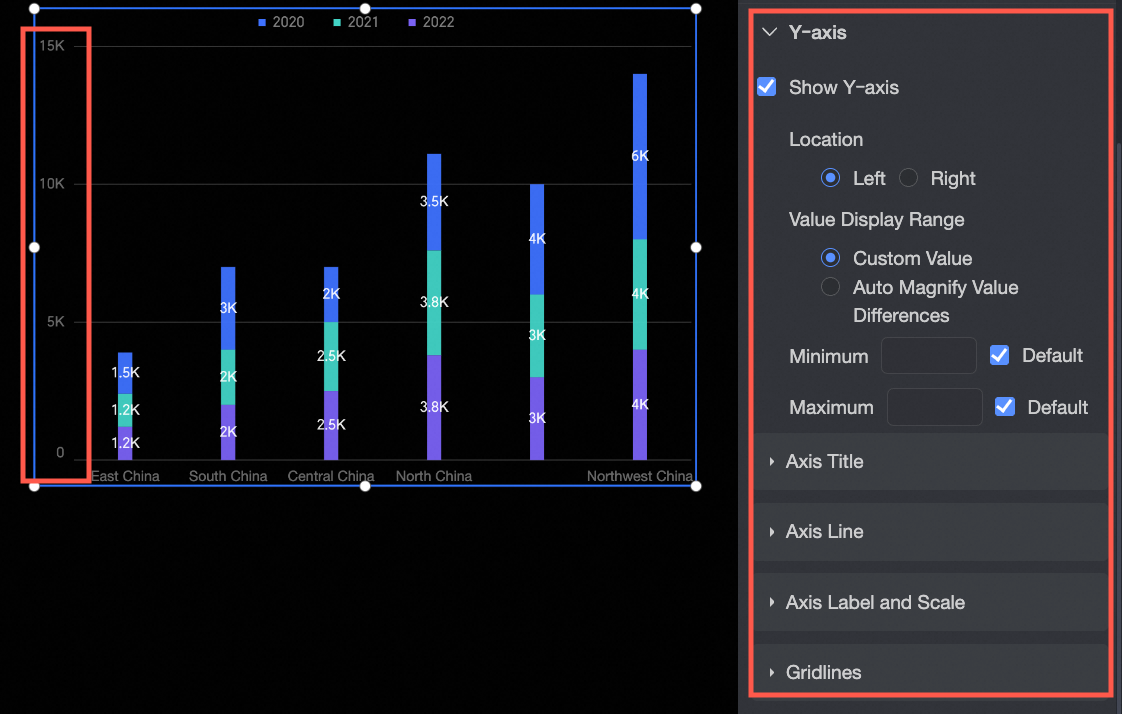The image size is (1122, 714).
Task: Click the 3.5K segment of North China bar
Action: pyautogui.click(x=434, y=202)
